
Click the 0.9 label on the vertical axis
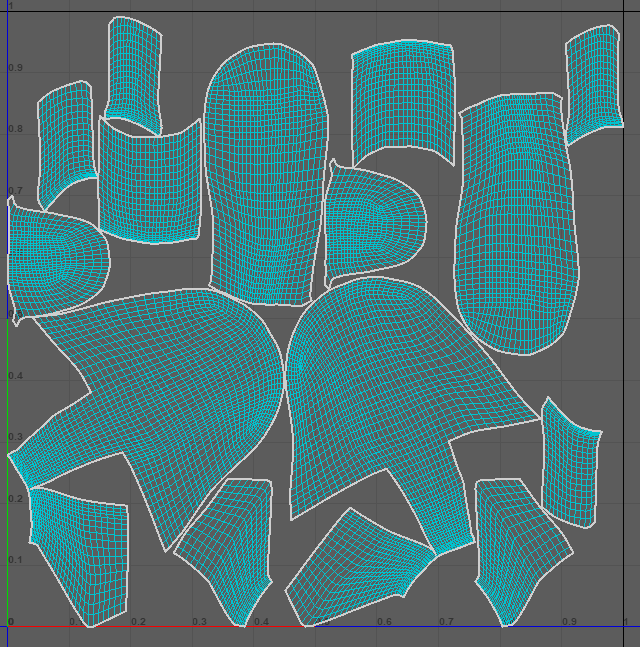14,68
